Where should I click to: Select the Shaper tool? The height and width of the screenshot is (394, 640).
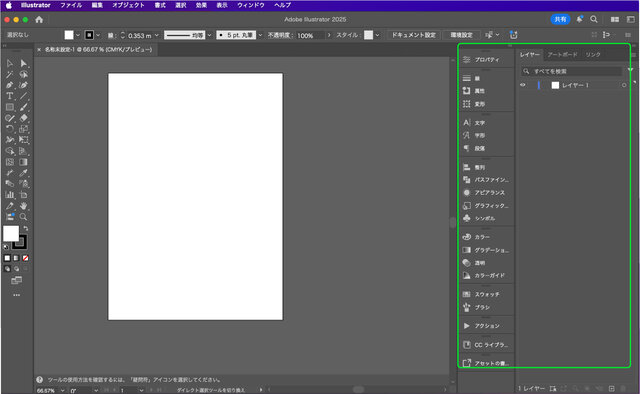(10, 118)
